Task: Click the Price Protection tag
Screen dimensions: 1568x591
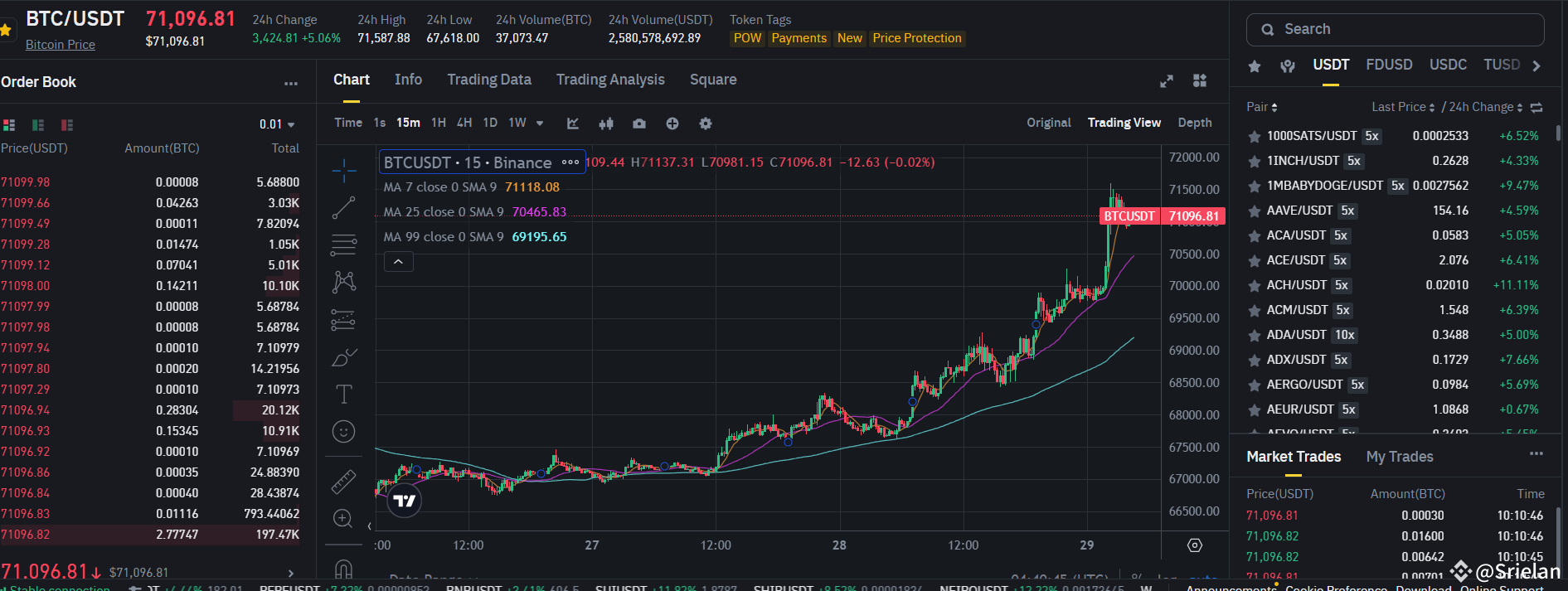Action: tap(917, 38)
